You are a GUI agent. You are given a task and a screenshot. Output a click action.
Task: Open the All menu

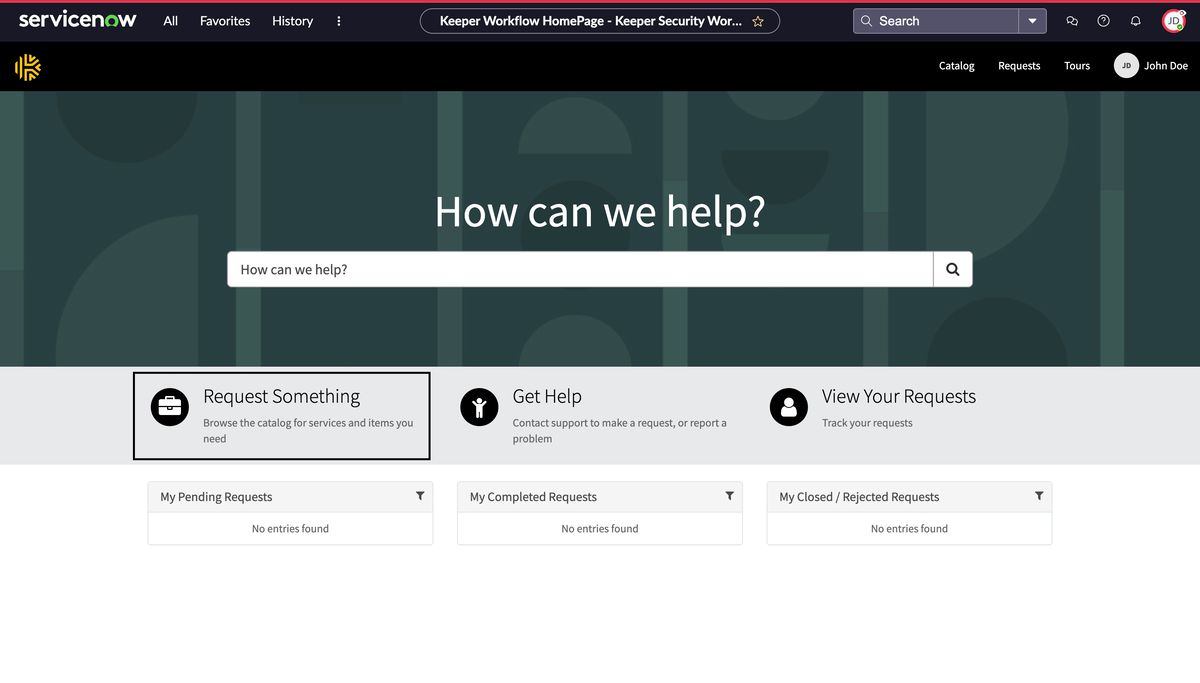pos(171,21)
